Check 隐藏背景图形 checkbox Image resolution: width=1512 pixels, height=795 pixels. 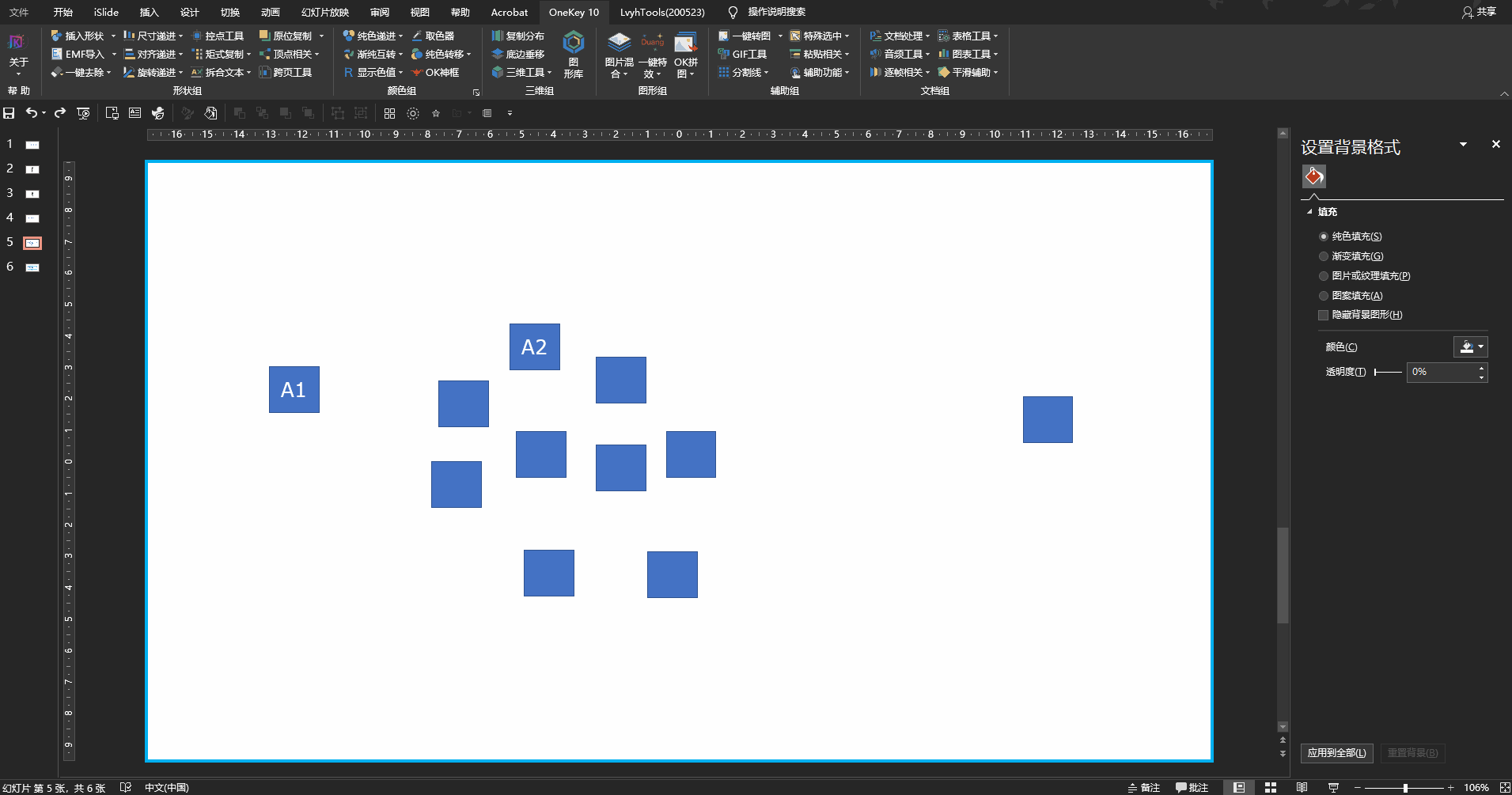point(1323,315)
